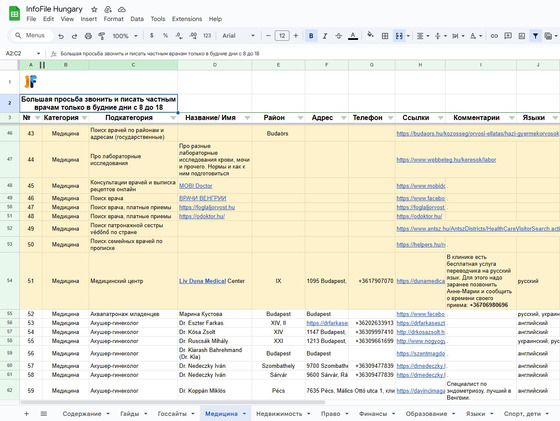This screenshot has height=421, width=560.
Task: Toggle Italic formatting
Action: click(x=325, y=36)
